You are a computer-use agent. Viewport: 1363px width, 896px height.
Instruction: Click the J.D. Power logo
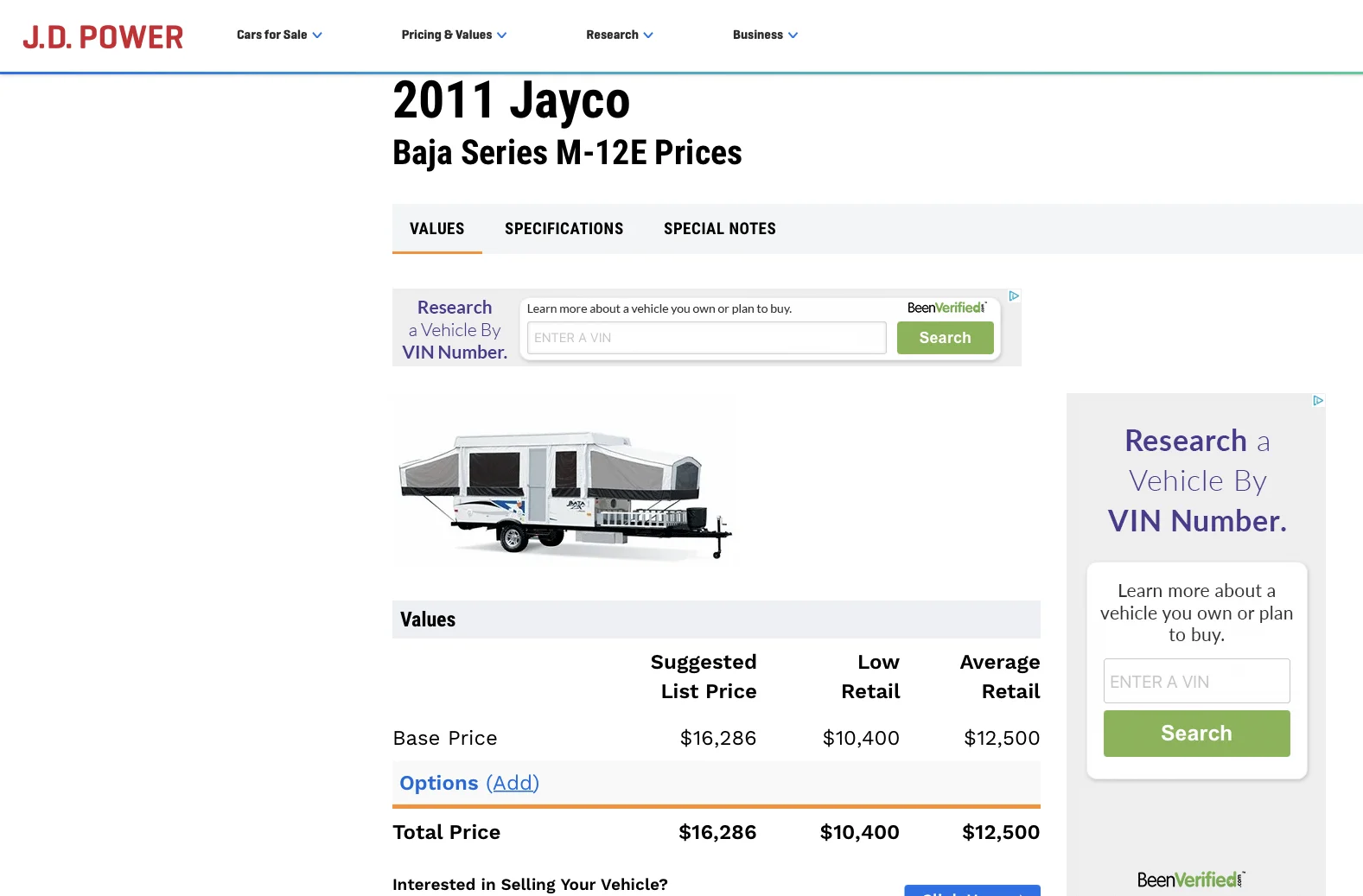click(103, 37)
